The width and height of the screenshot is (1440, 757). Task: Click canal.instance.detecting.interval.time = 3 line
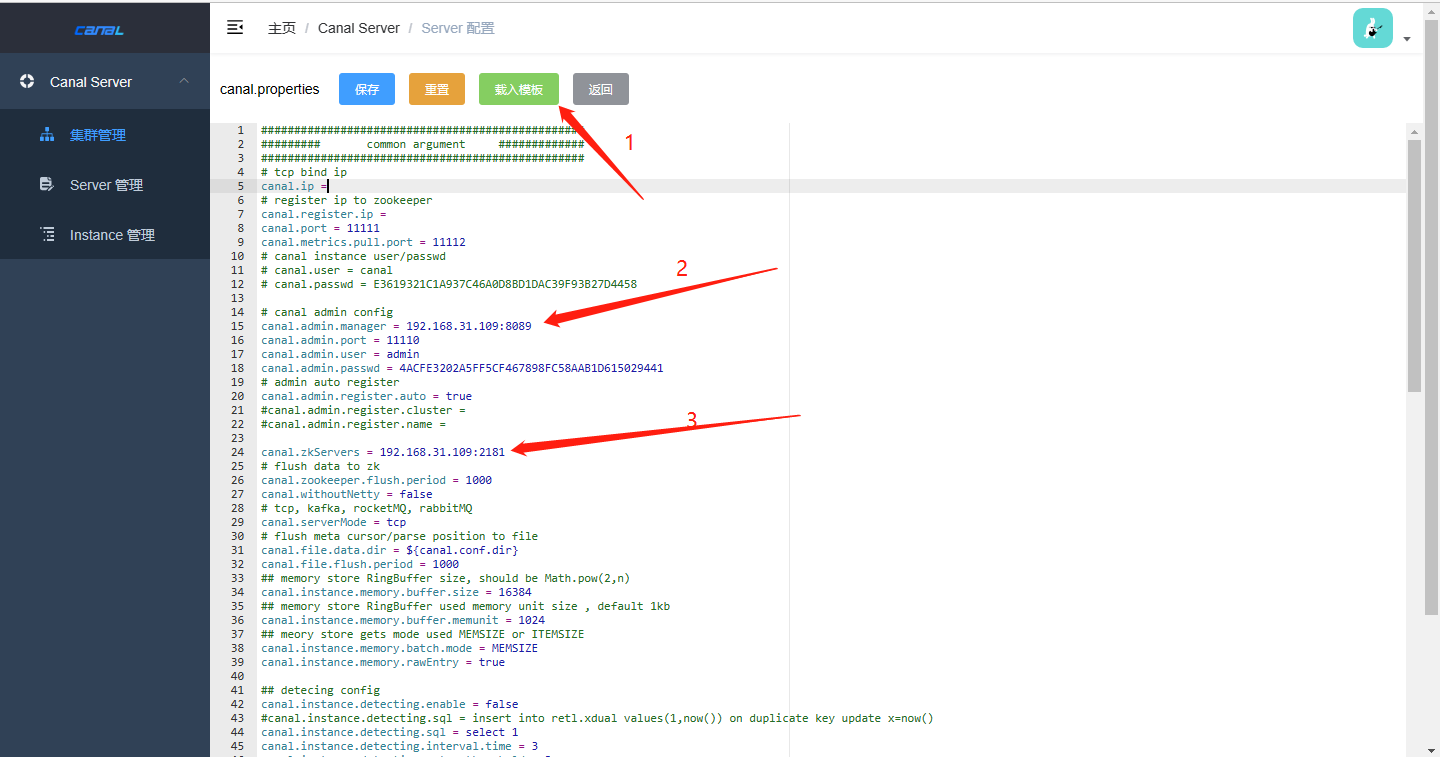pos(399,746)
